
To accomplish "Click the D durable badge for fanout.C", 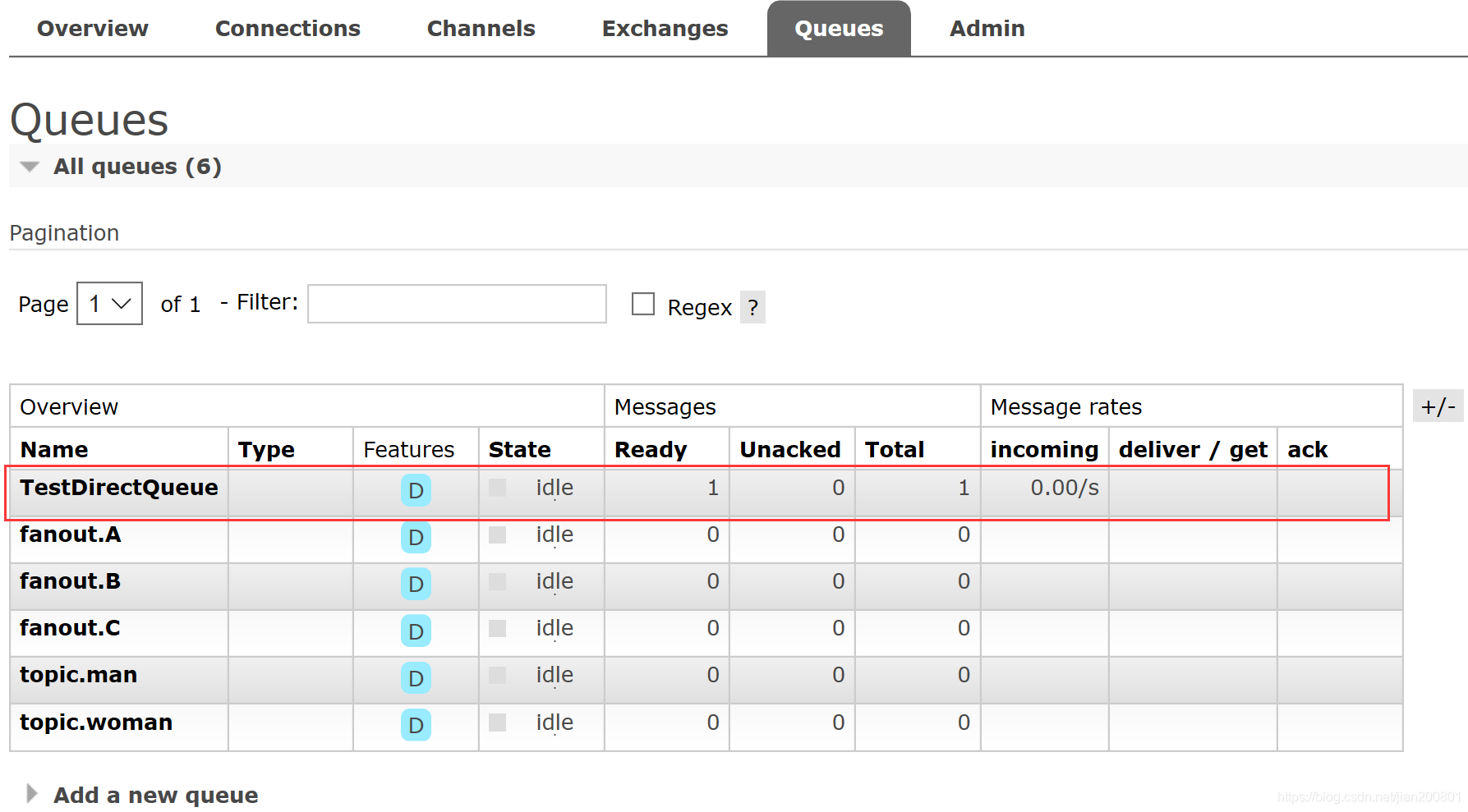I will [x=416, y=631].
